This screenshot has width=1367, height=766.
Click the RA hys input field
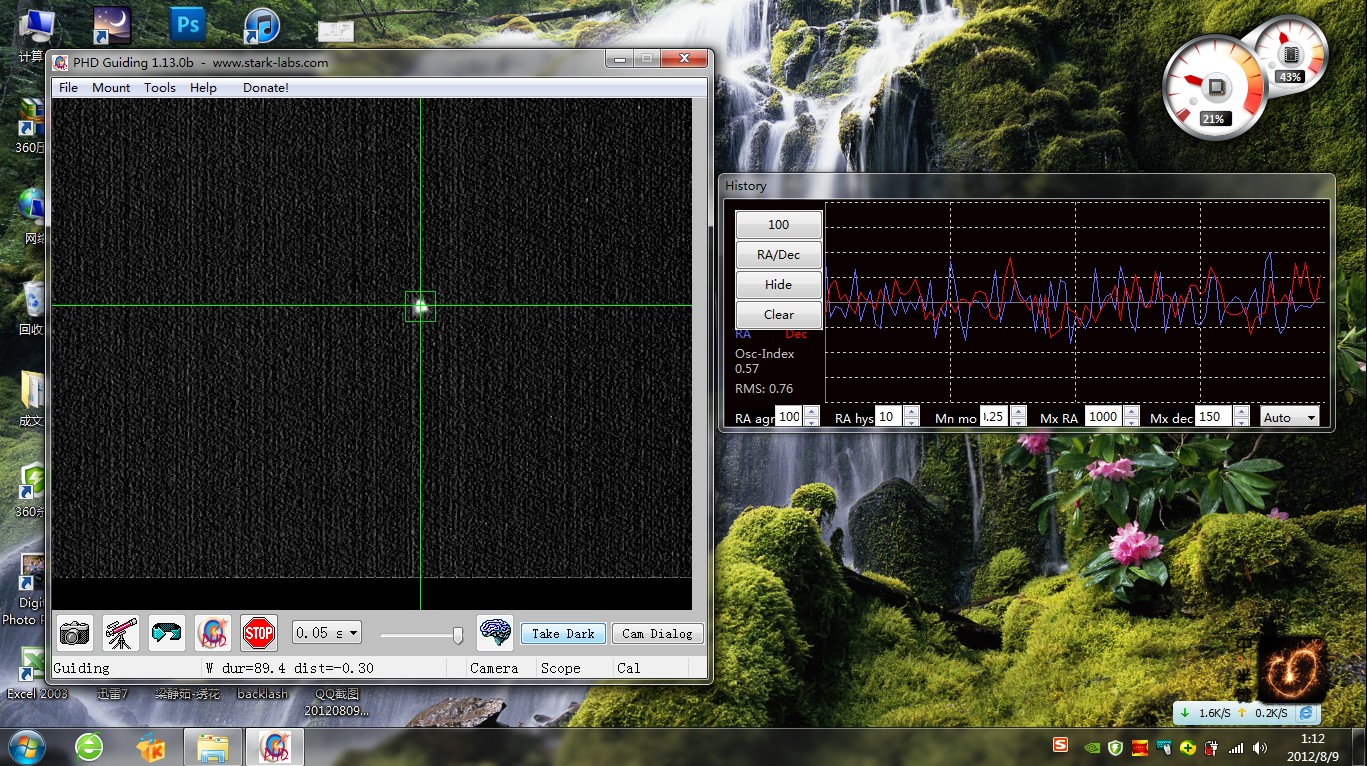pyautogui.click(x=889, y=417)
